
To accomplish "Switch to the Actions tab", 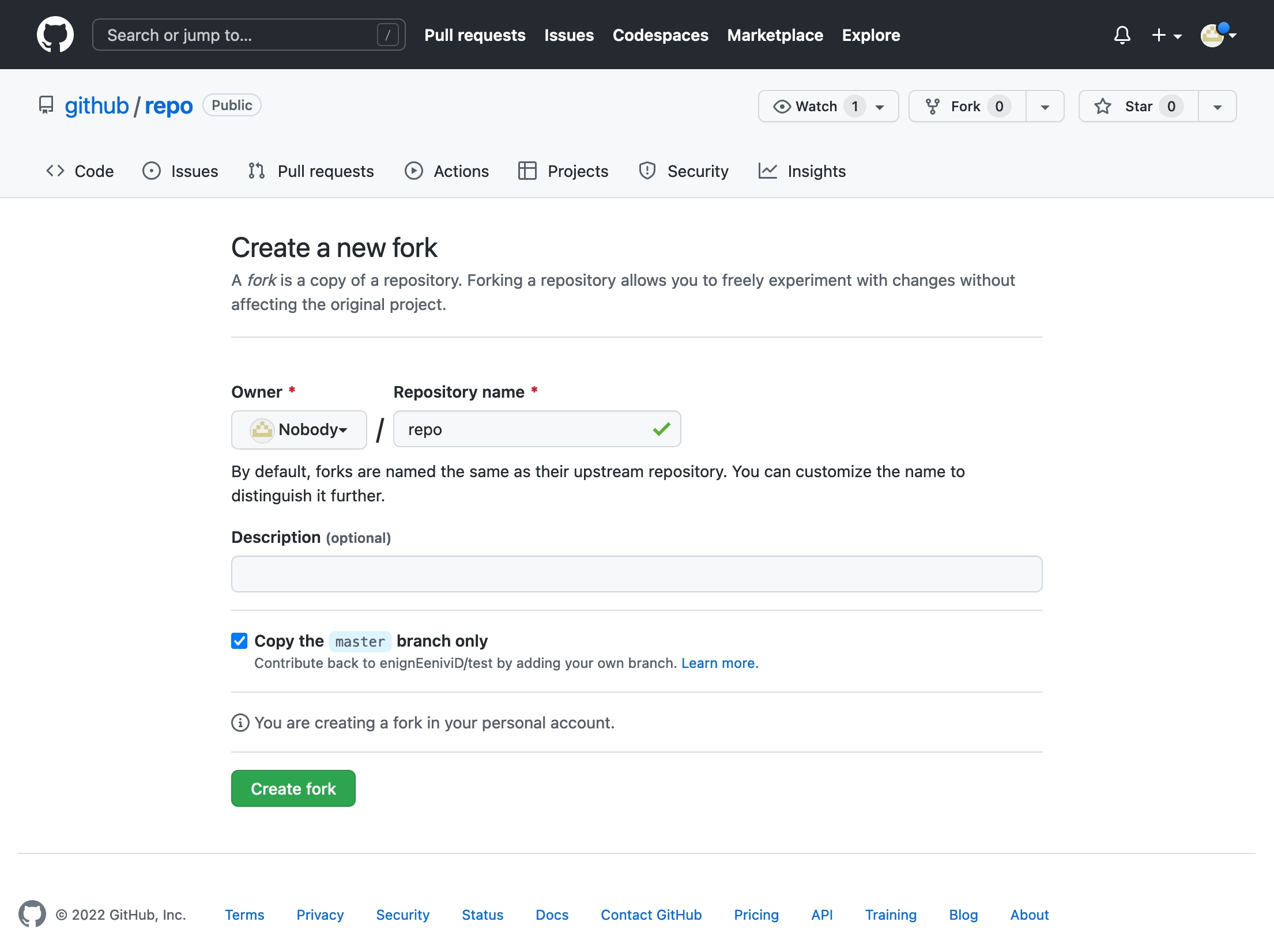I will [446, 171].
